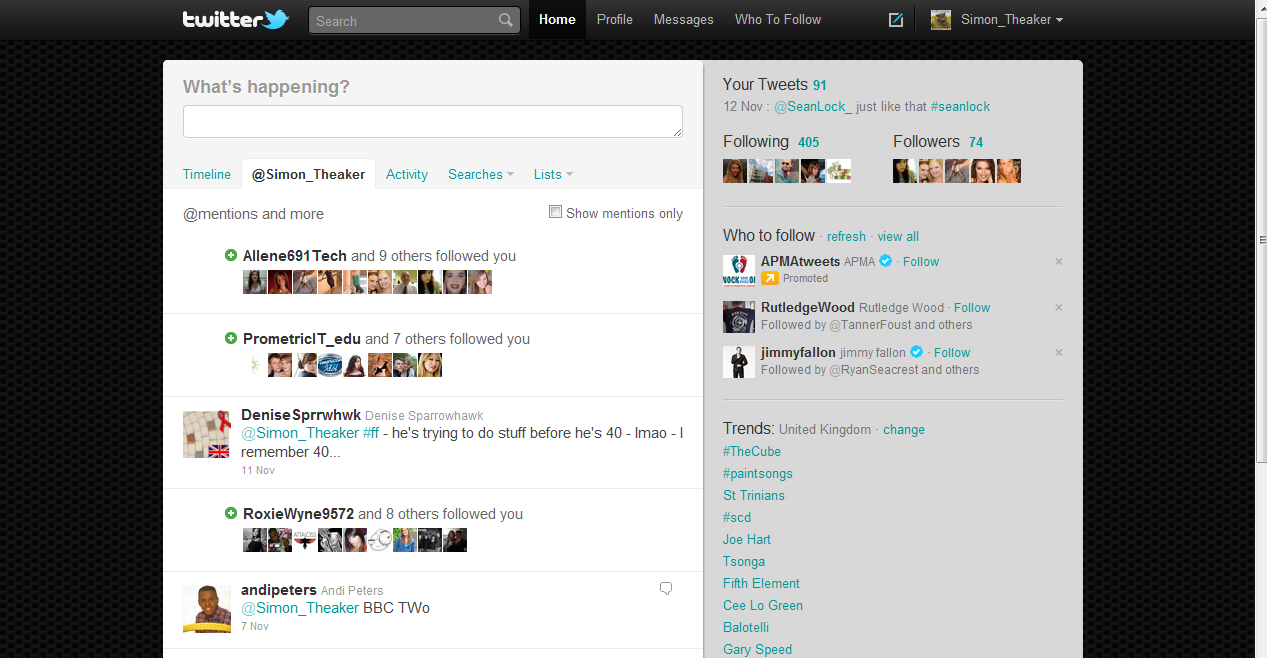
Task: Click APMAtweets avatar in Who to follow
Action: click(x=739, y=271)
